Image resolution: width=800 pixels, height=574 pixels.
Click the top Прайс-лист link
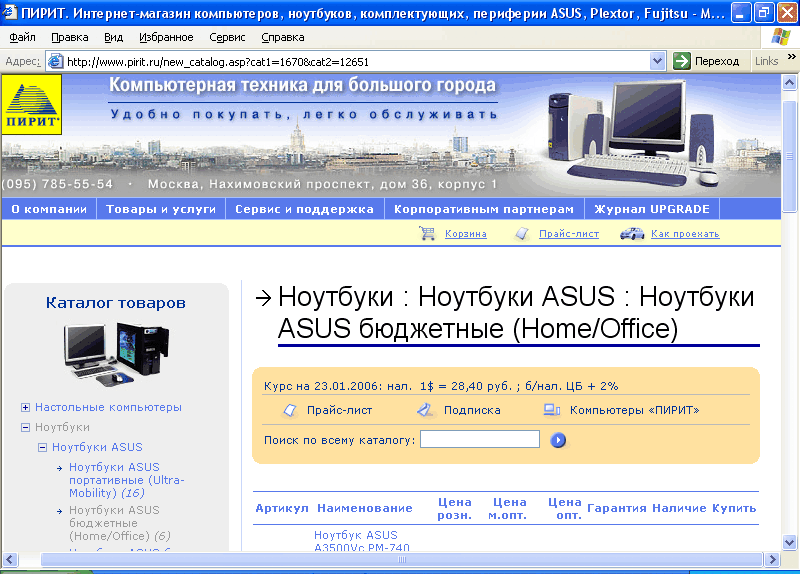click(569, 234)
